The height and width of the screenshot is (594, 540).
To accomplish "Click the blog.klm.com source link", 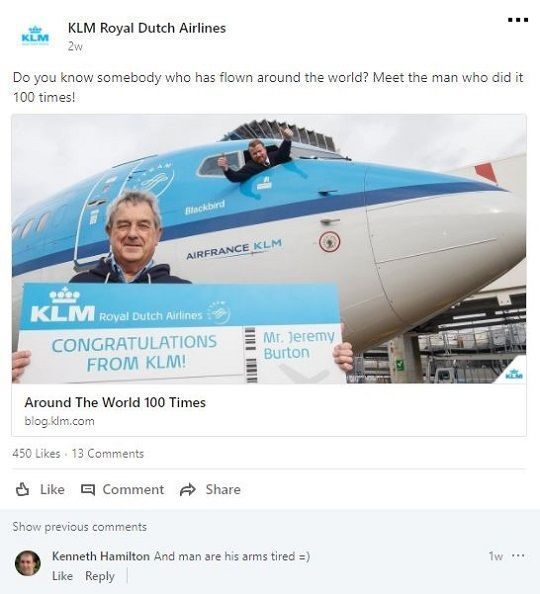I will [59, 421].
